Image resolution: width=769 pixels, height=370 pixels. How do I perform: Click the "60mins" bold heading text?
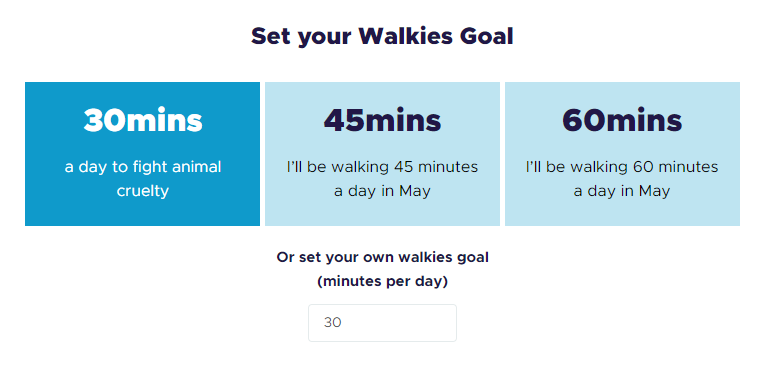(622, 120)
